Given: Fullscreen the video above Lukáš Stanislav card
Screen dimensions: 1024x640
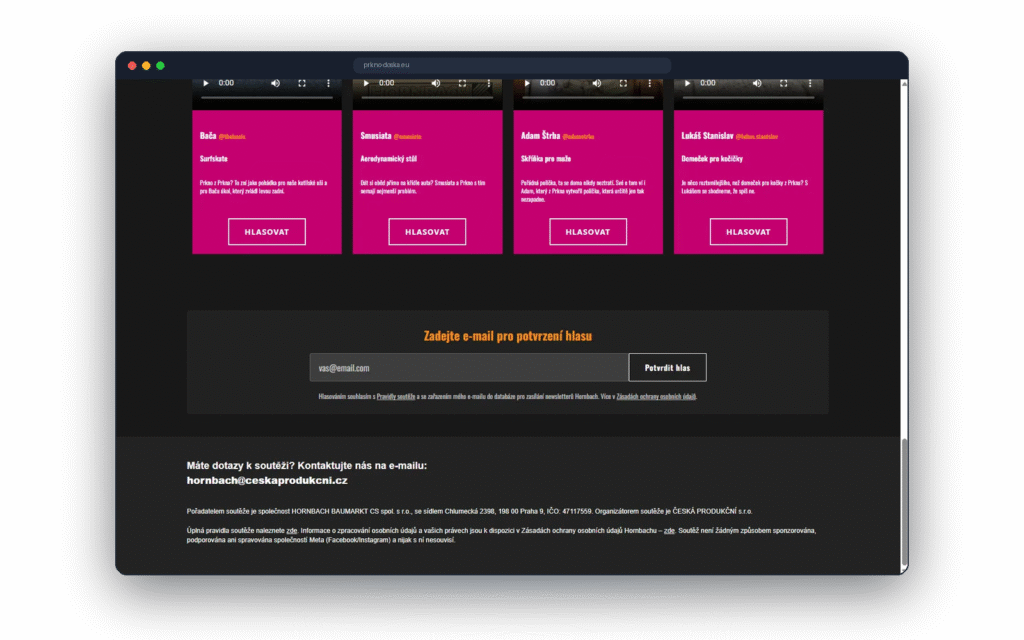Looking at the screenshot, I should [784, 83].
